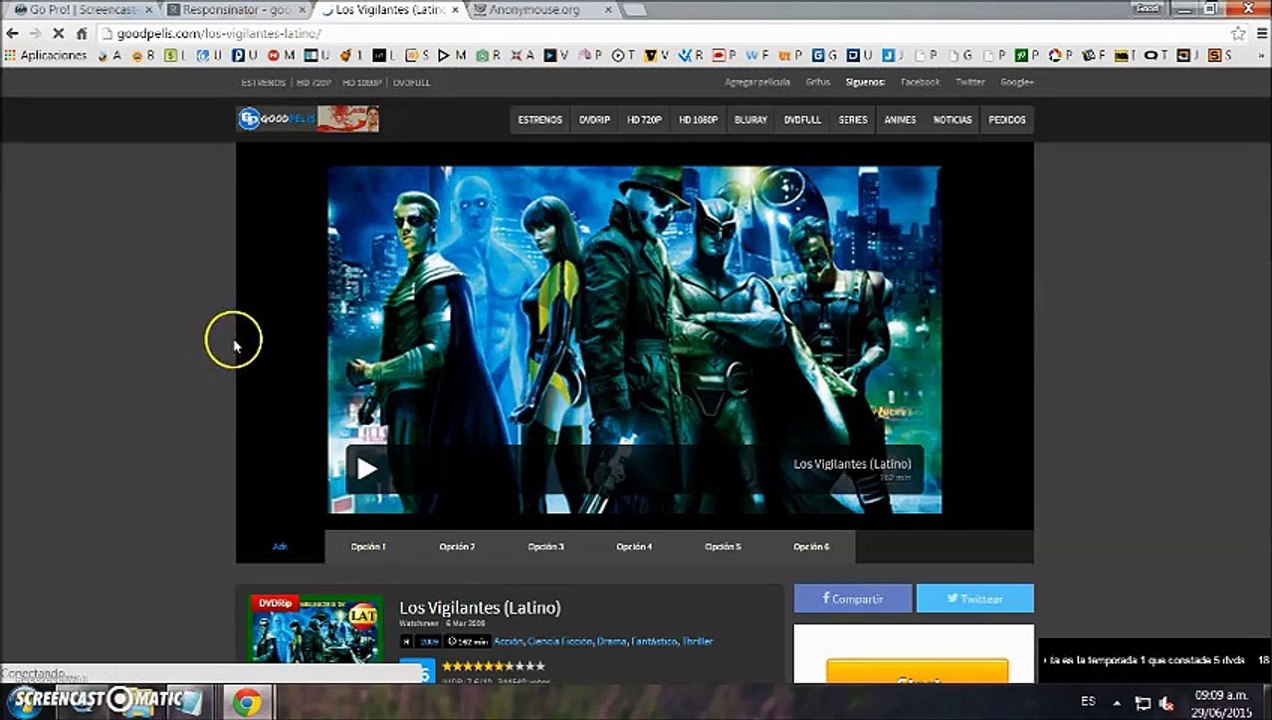This screenshot has height=720, width=1272.
Task: Select the Opción 4 video source
Action: [x=634, y=547]
